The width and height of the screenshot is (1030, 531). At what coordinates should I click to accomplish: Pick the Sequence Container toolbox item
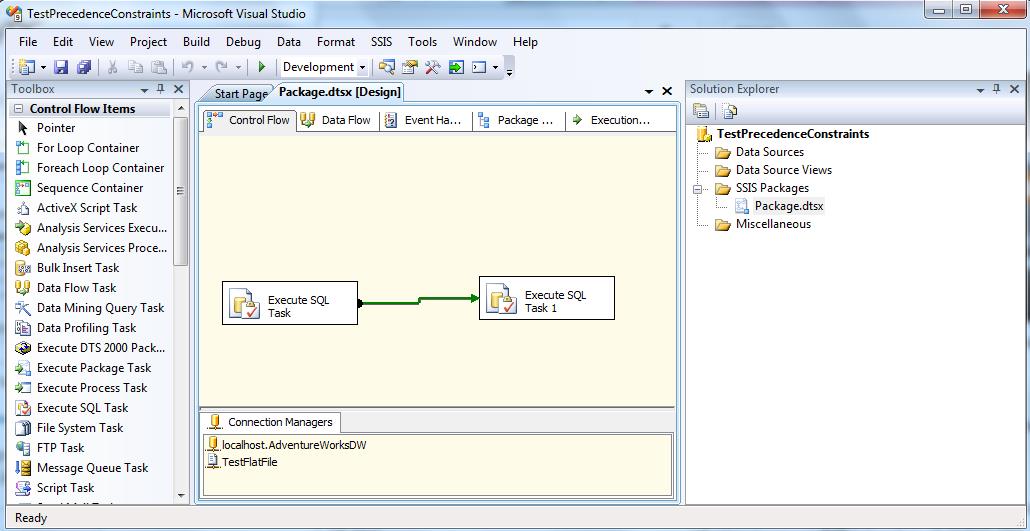coord(90,188)
